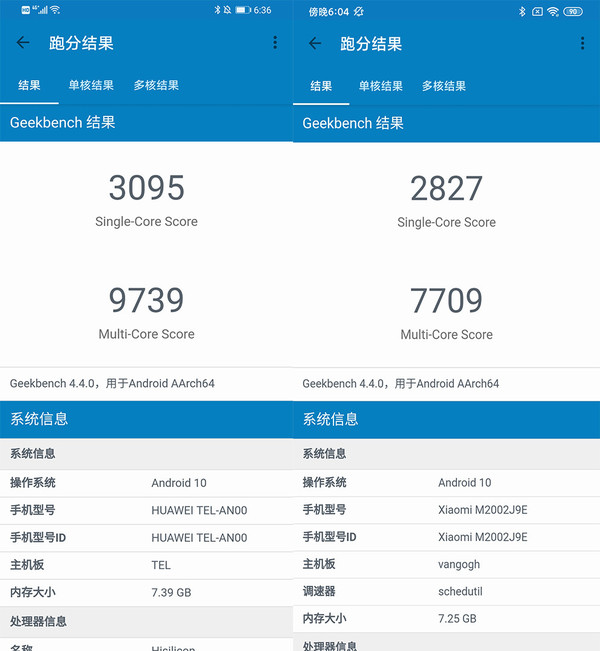Screen dimensions: 600x651
Task: Tap the multi-core score 7709
Action: (x=446, y=301)
